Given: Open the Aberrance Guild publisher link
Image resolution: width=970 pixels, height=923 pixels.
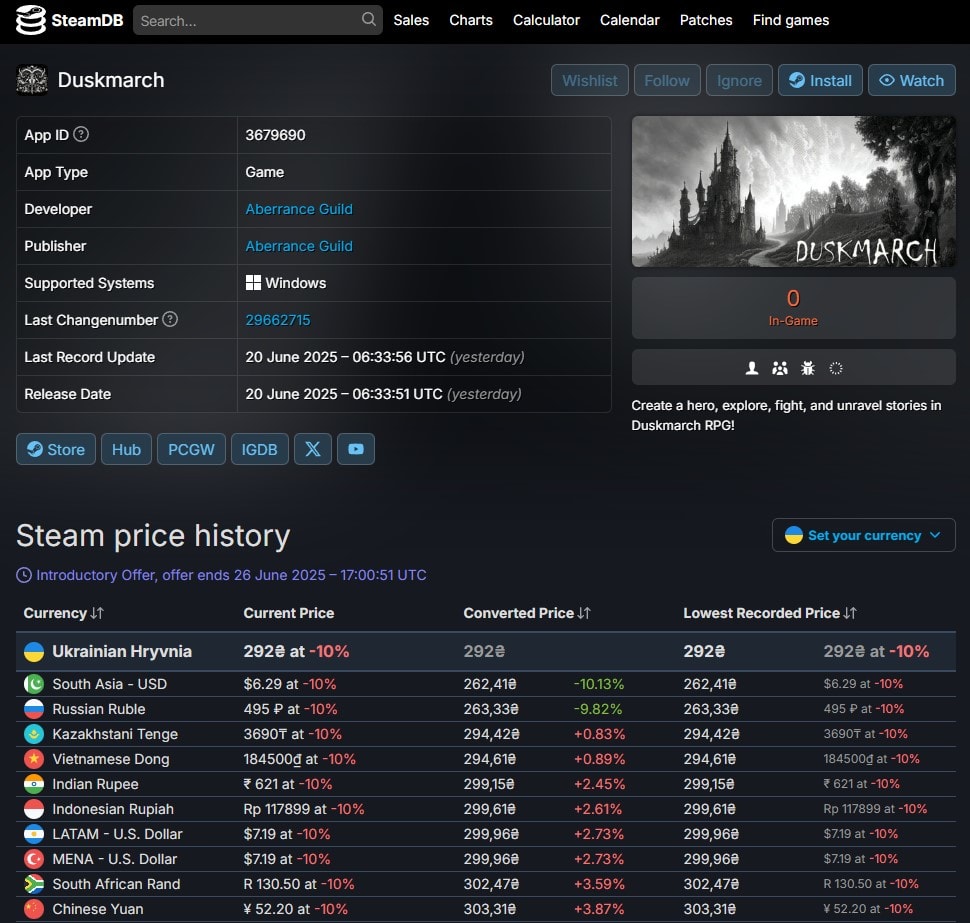Looking at the screenshot, I should [x=299, y=246].
